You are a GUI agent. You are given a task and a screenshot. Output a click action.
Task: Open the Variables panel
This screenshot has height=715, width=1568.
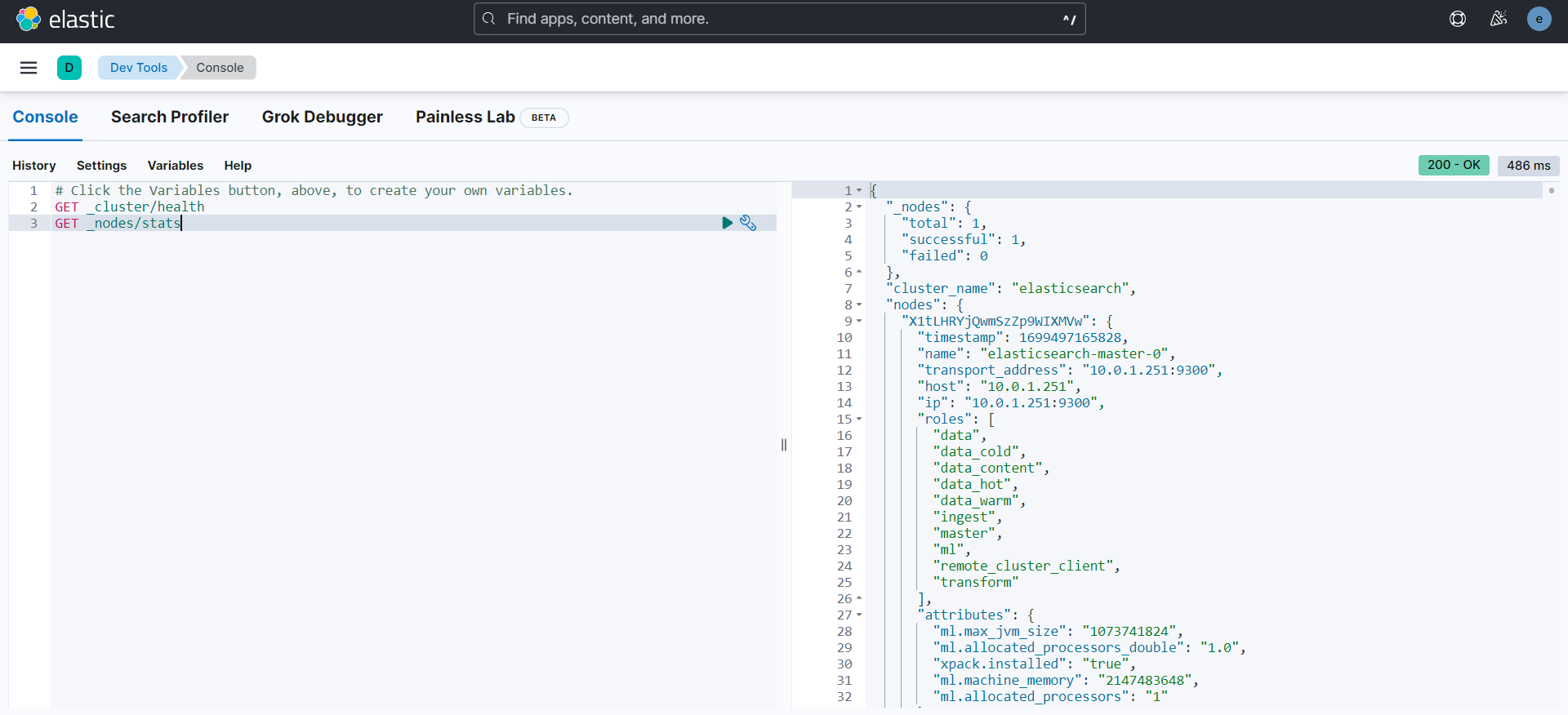point(176,166)
